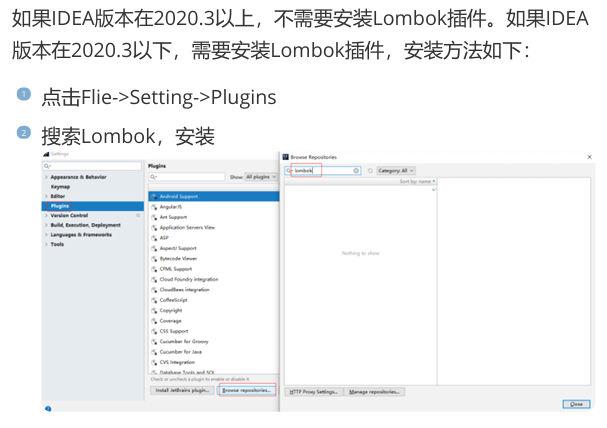This screenshot has width=607, height=428.
Task: Clear the lombok search with the x icon
Action: pyautogui.click(x=356, y=171)
